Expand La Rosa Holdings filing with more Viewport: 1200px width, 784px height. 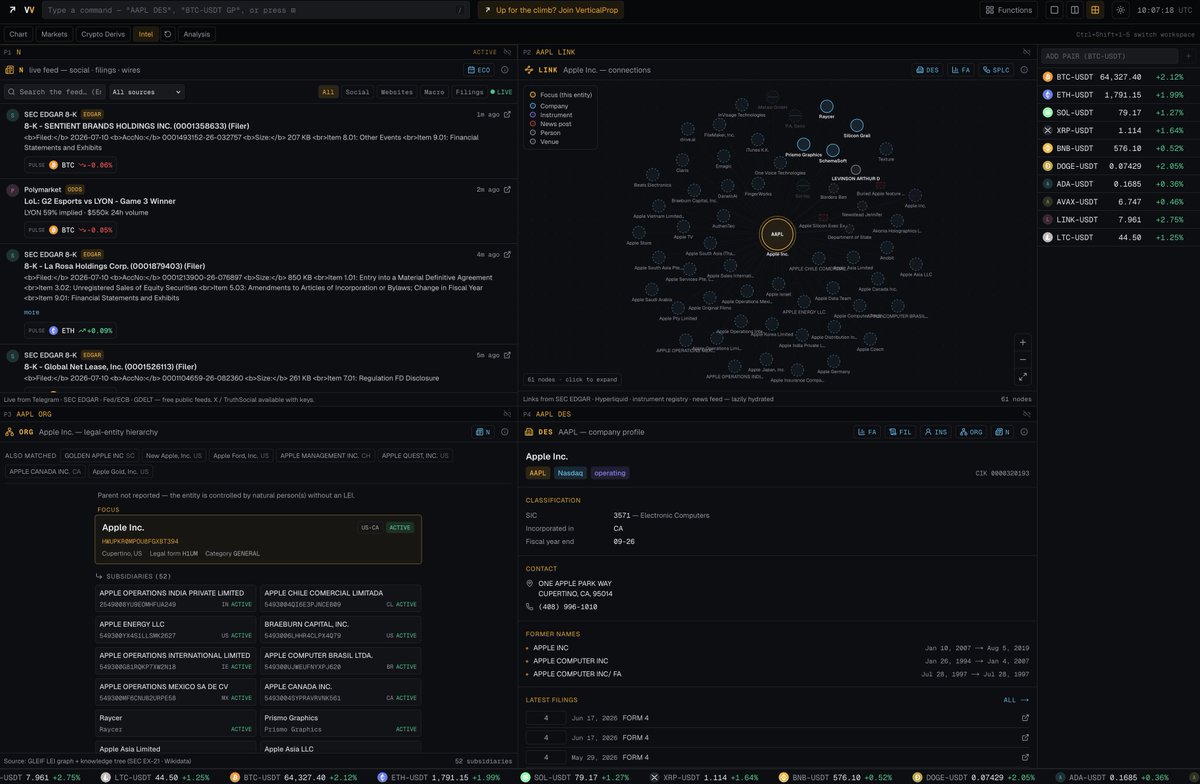pos(32,312)
